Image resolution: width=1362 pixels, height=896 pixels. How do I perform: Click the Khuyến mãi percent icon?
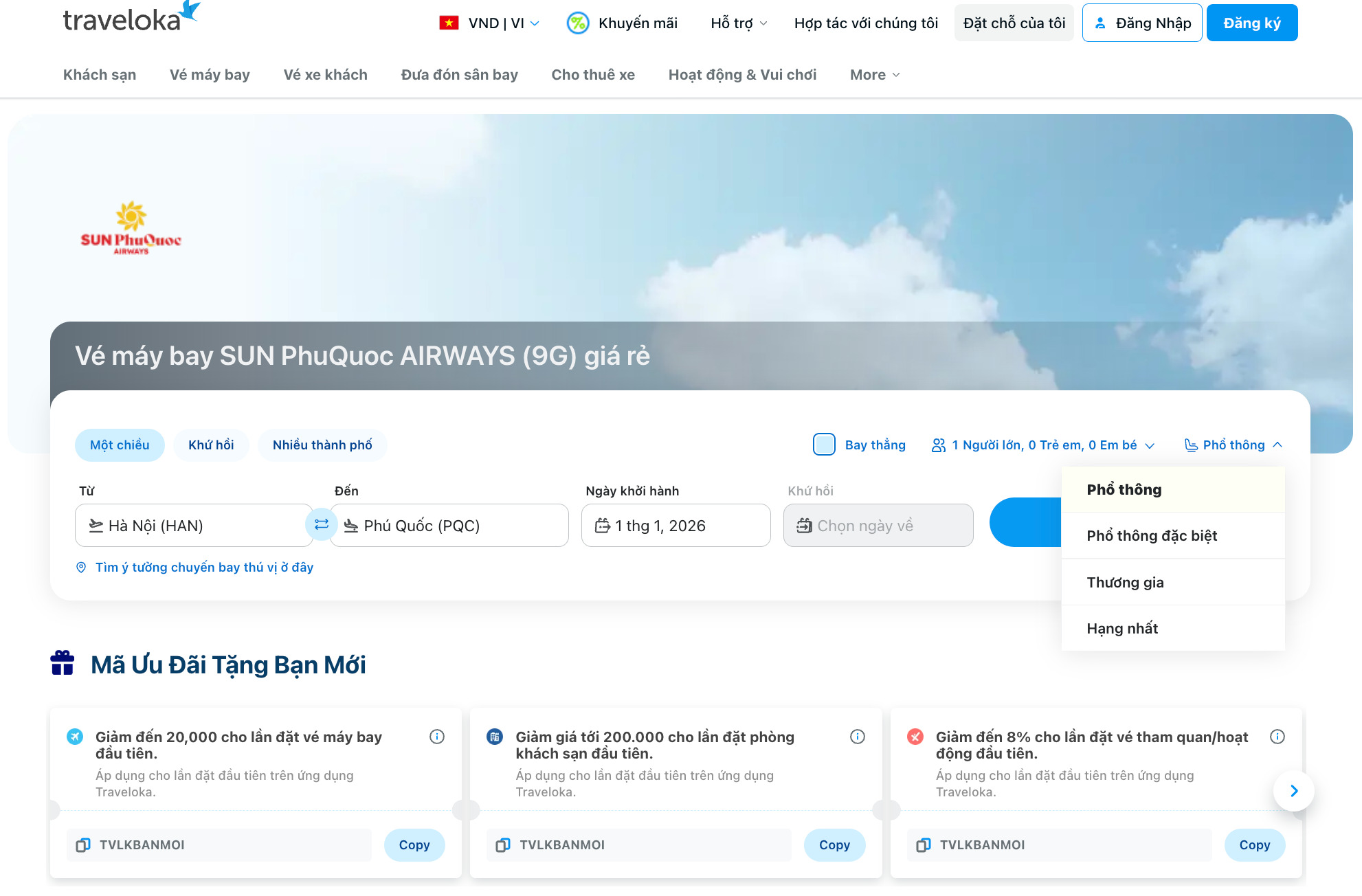click(x=577, y=23)
